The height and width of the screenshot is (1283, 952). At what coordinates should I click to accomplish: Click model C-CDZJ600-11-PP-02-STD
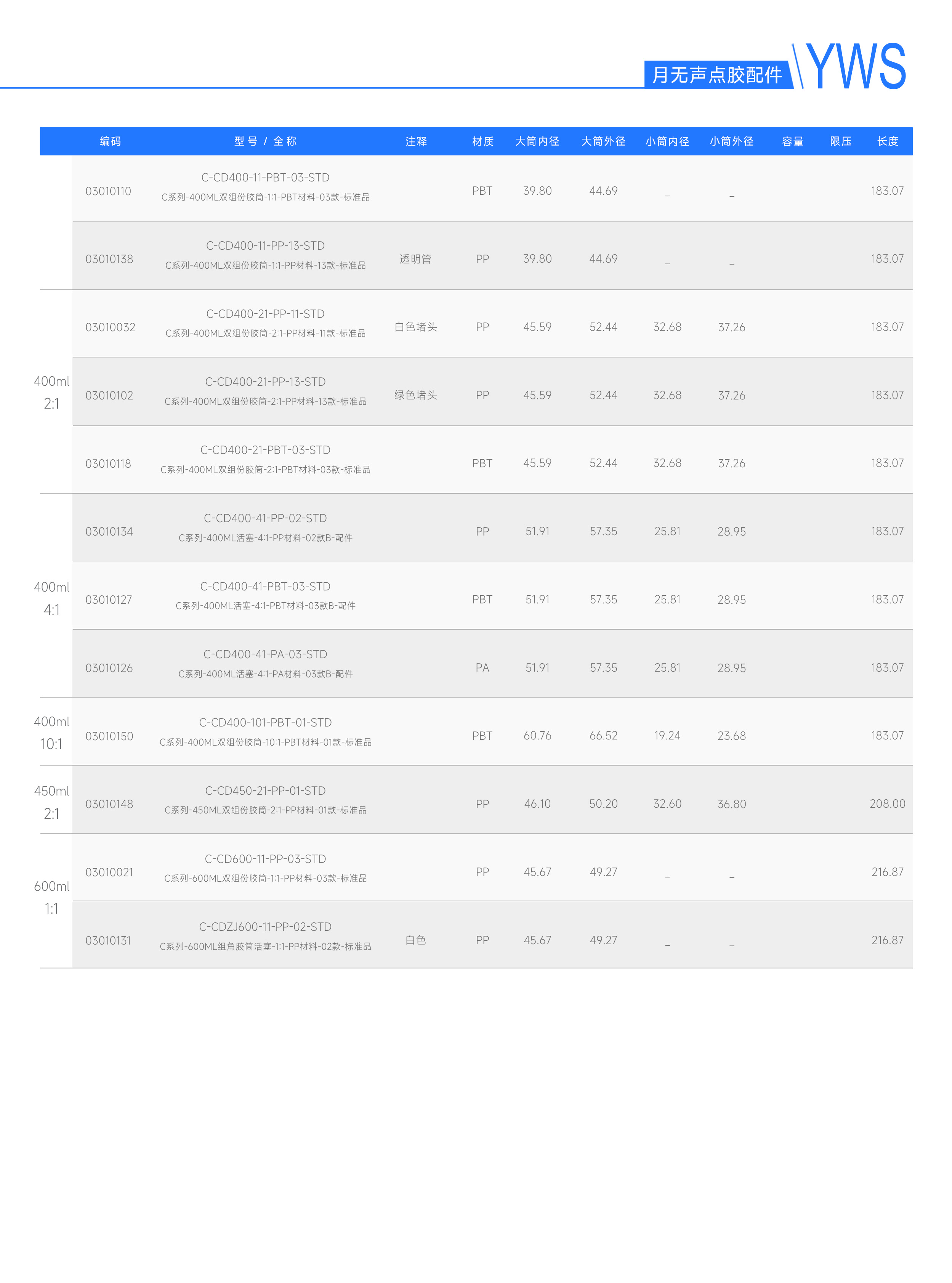265,927
